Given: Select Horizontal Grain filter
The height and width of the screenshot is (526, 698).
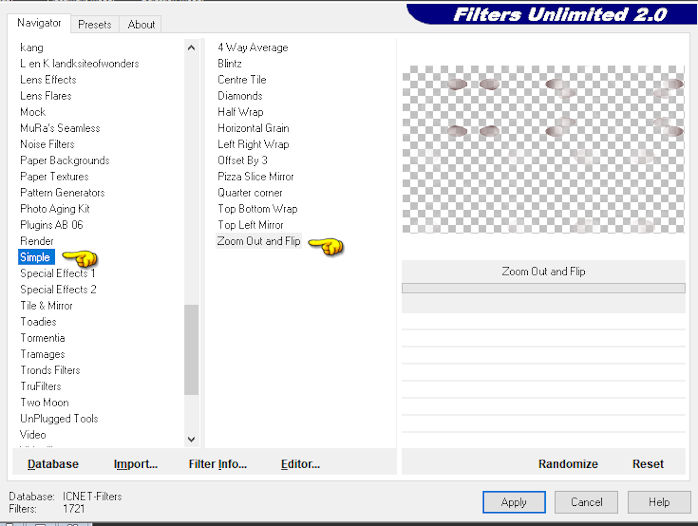Looking at the screenshot, I should [x=253, y=128].
